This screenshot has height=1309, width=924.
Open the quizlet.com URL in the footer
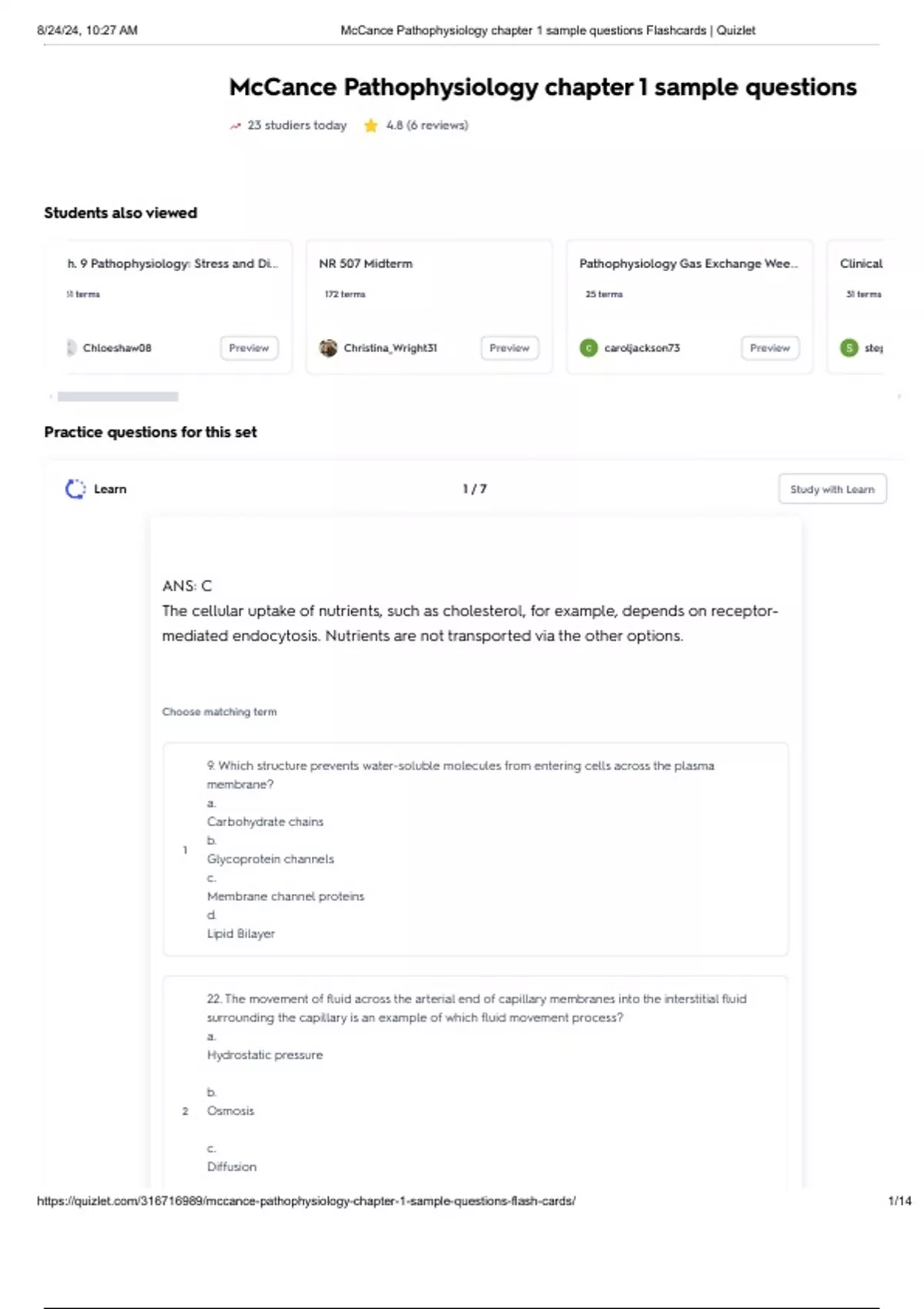pyautogui.click(x=306, y=1200)
